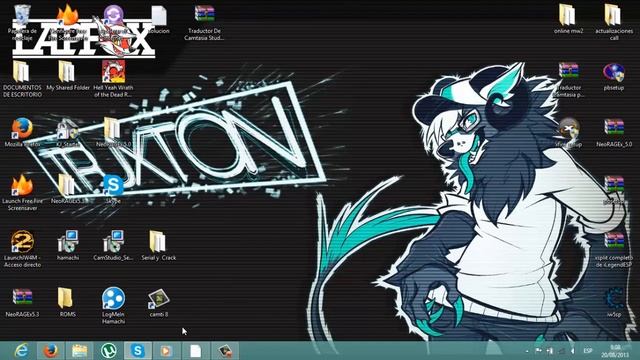Open the DOCUMENTOS DE ESCRITORIO folder
The width and height of the screenshot is (640, 360).
[x=22, y=72]
